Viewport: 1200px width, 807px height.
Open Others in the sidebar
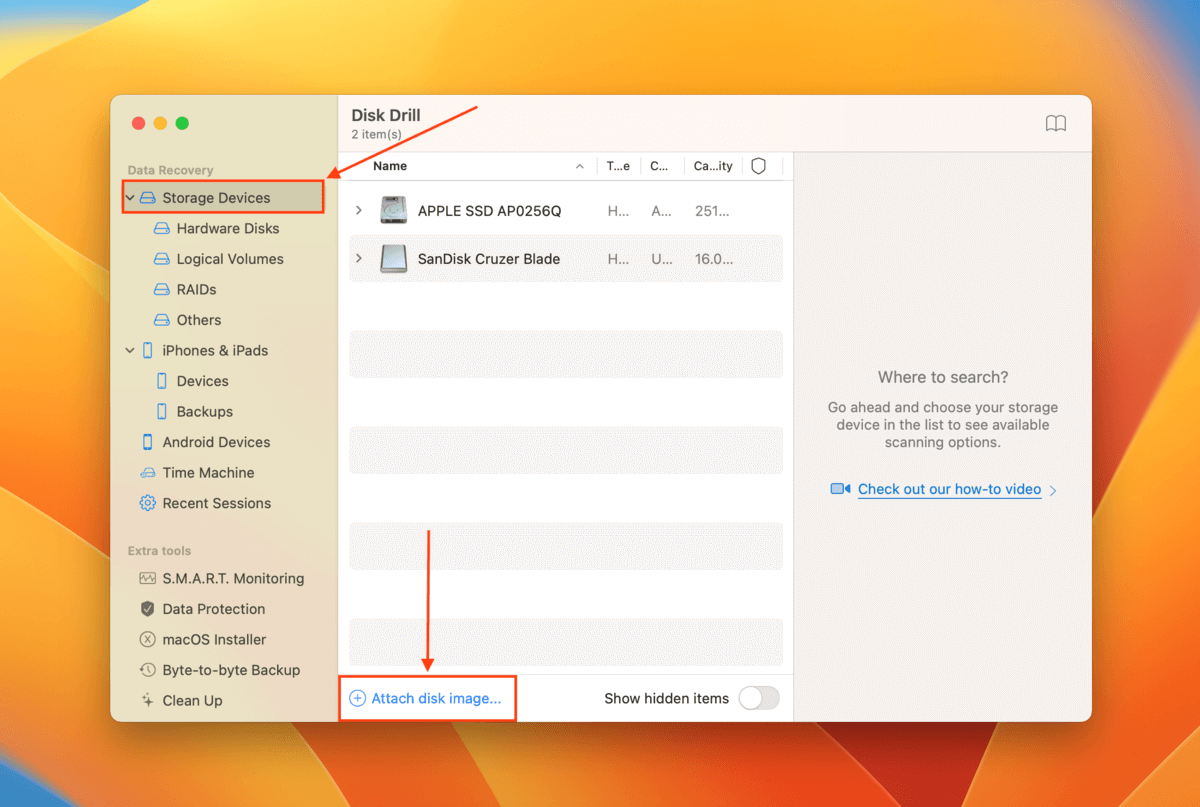199,320
